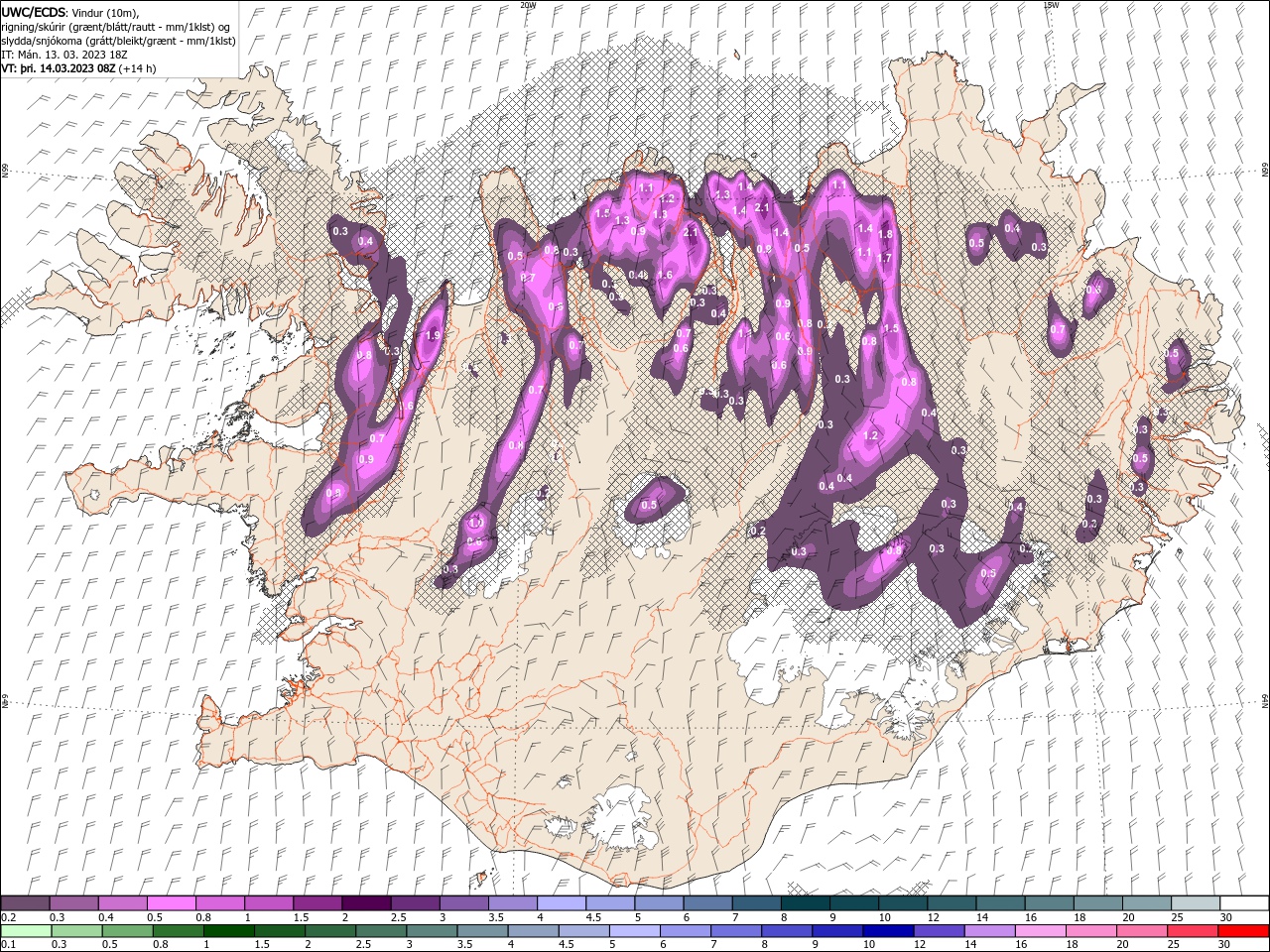Click the top-row swatch between 14 and 16

click(x=1000, y=903)
